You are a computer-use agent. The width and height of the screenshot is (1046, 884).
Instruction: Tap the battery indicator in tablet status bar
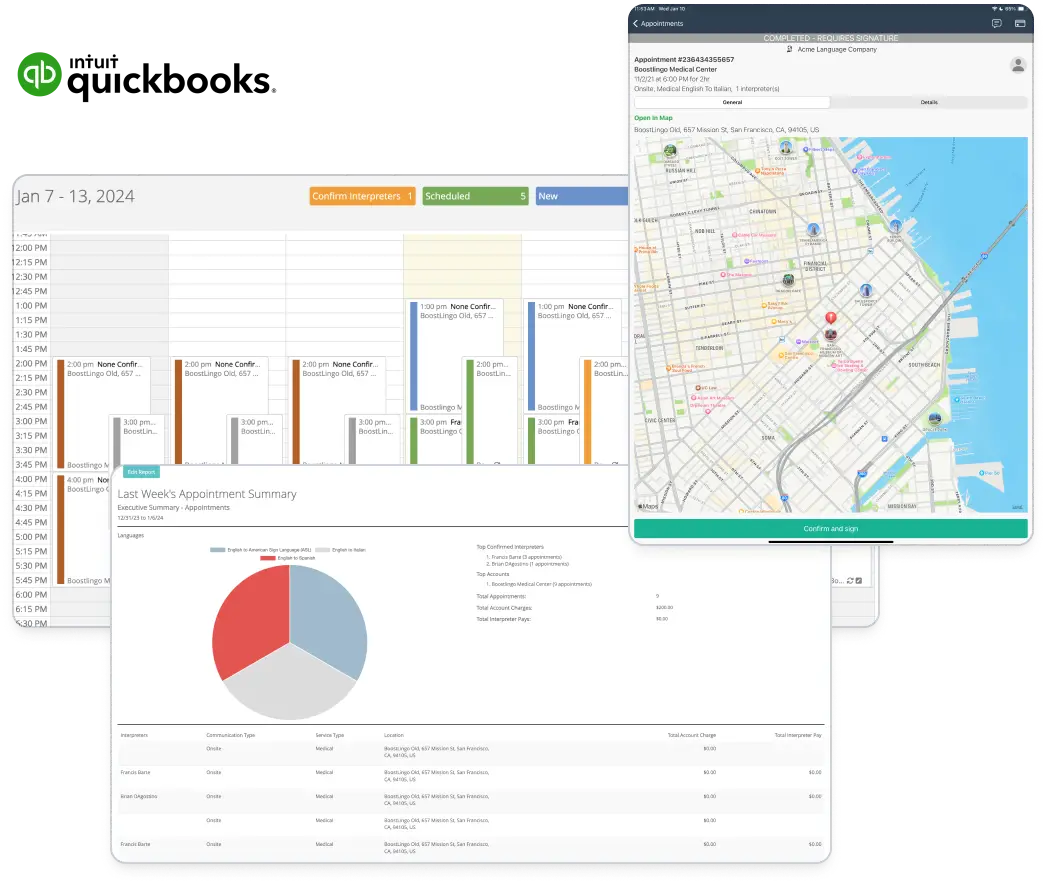click(1021, 9)
